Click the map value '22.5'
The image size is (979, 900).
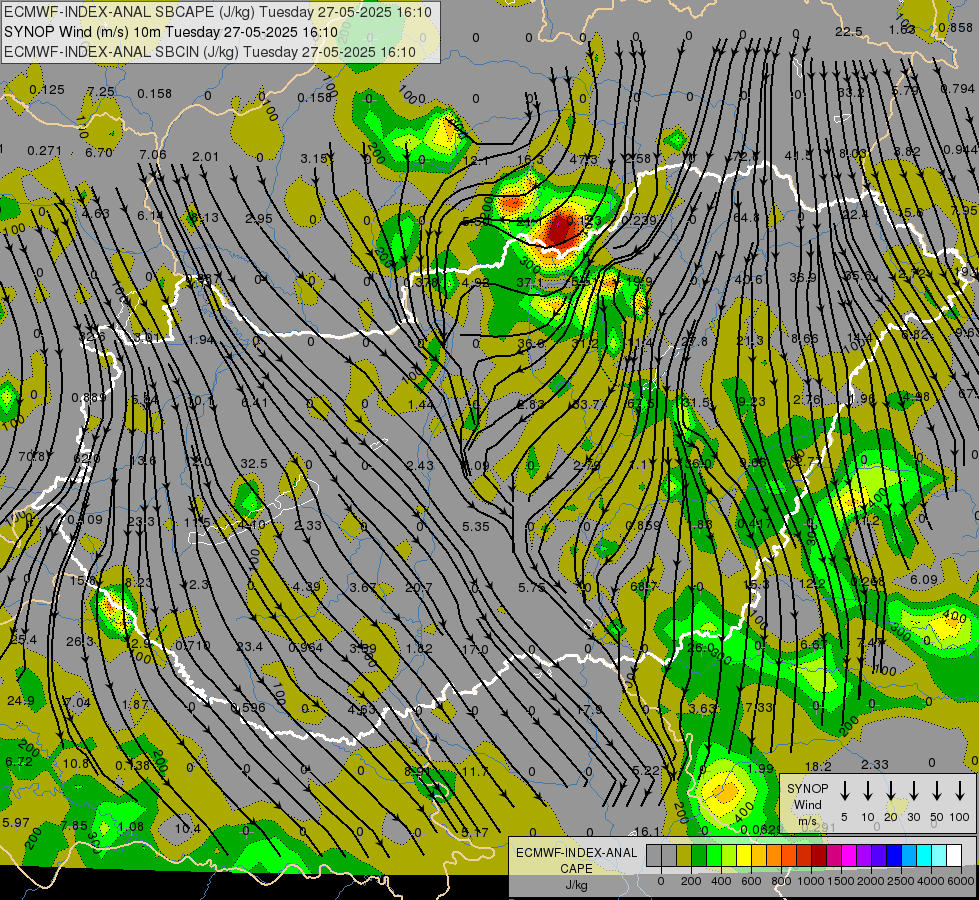(849, 32)
